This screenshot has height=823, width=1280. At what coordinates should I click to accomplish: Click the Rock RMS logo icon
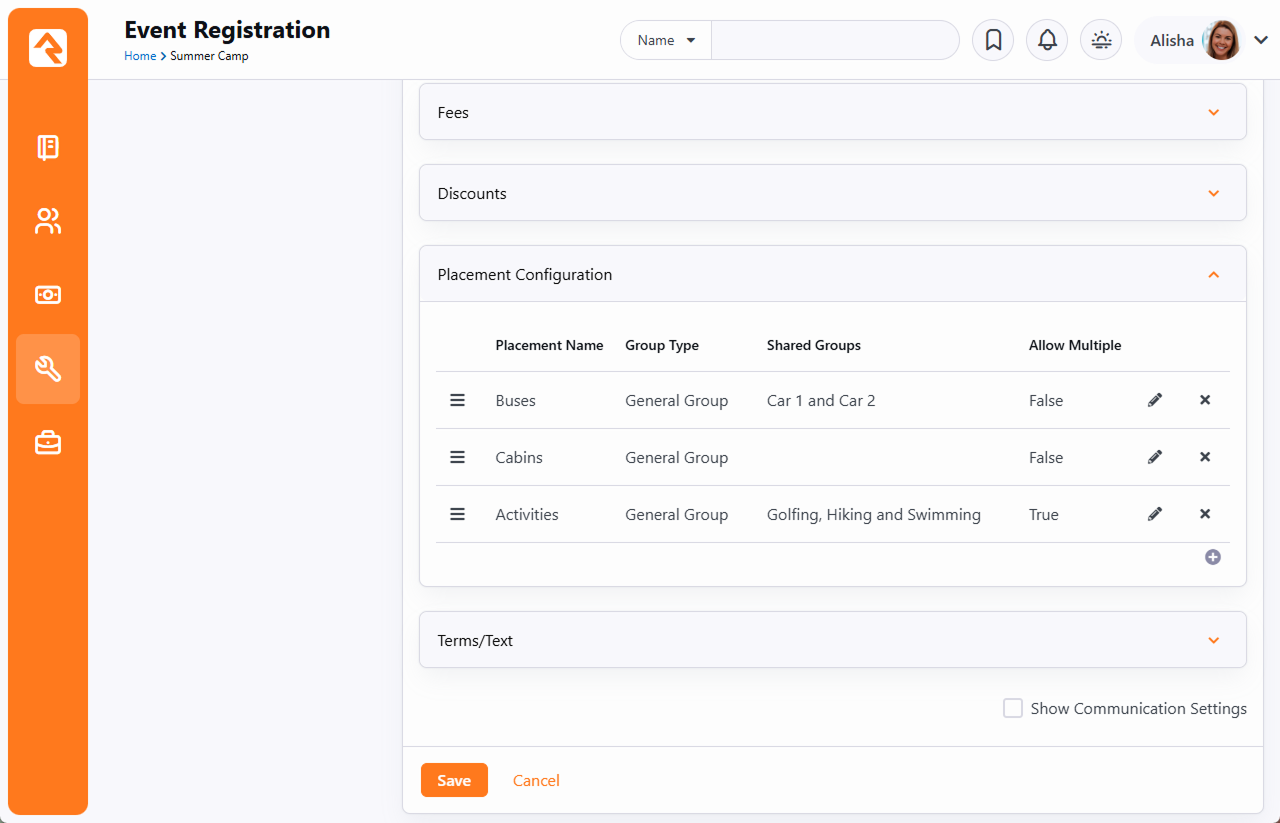(48, 48)
